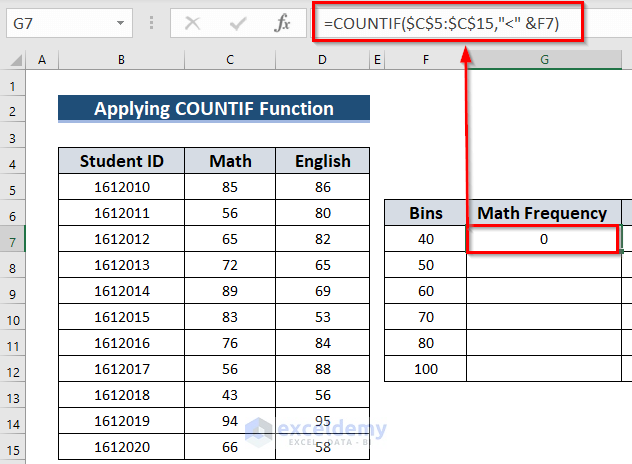
Task: Select column G header
Action: (x=544, y=60)
